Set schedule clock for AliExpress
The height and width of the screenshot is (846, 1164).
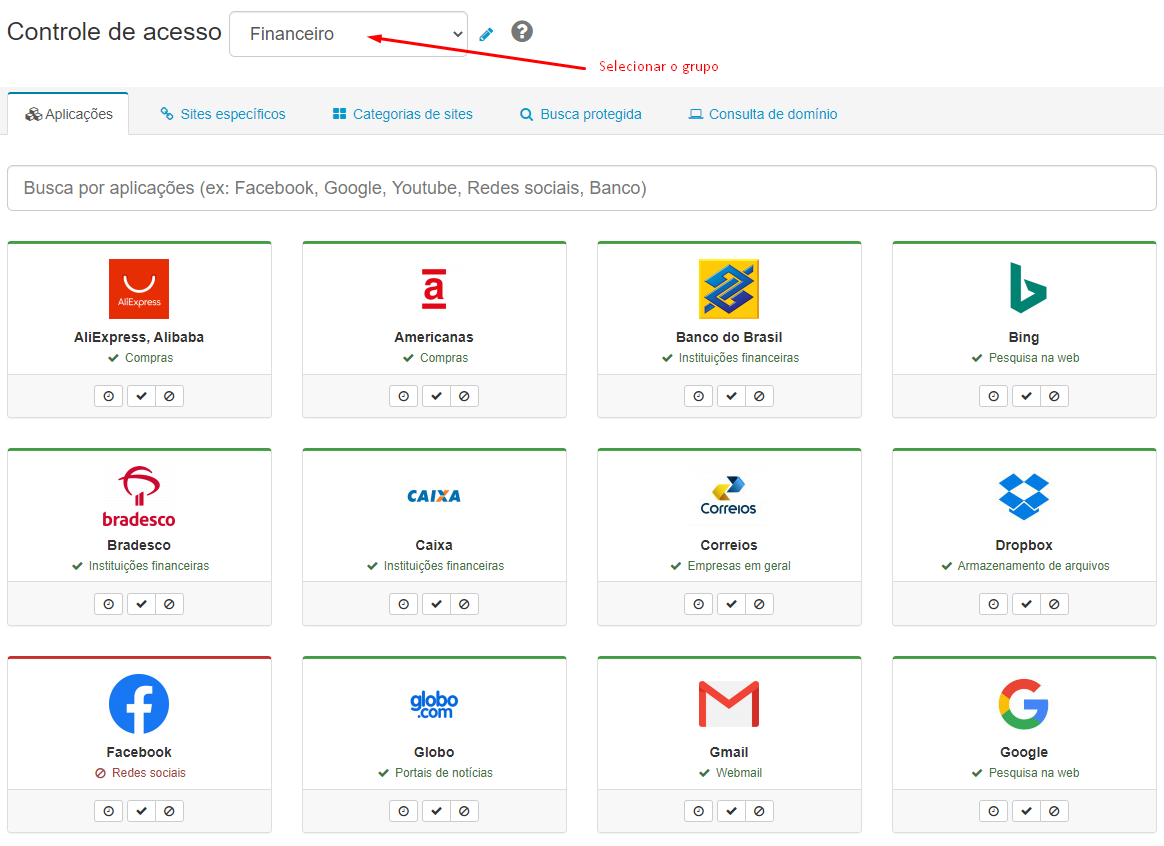pyautogui.click(x=108, y=396)
